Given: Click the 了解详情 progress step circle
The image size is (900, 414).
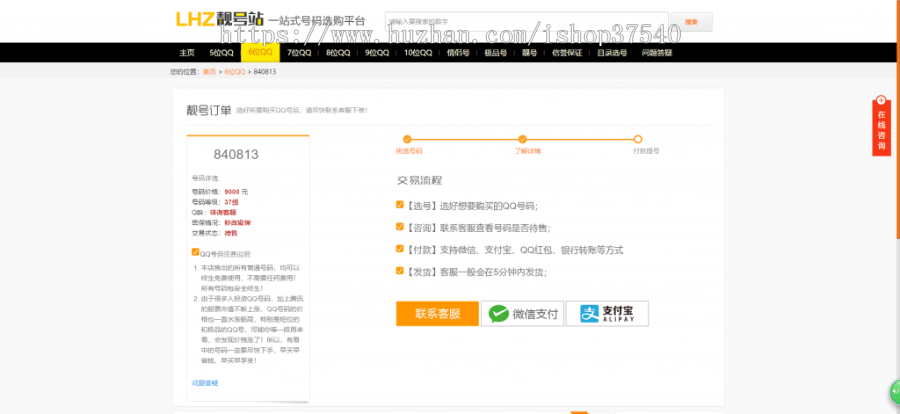Looking at the screenshot, I should [x=522, y=140].
